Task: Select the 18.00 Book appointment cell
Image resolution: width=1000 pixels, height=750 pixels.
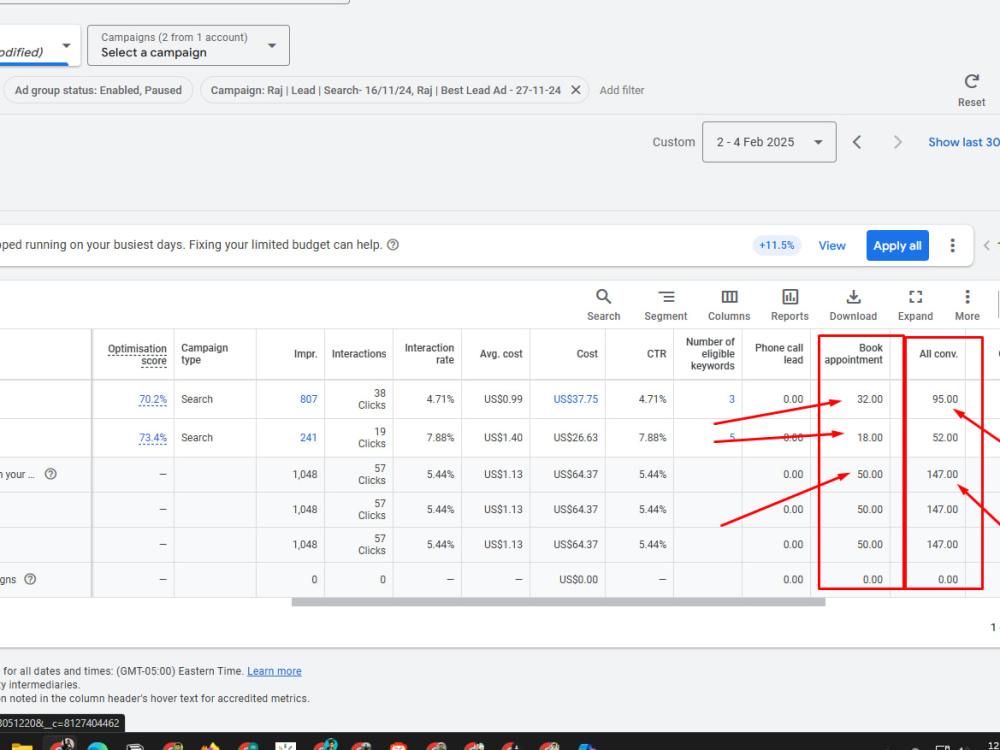Action: (870, 438)
